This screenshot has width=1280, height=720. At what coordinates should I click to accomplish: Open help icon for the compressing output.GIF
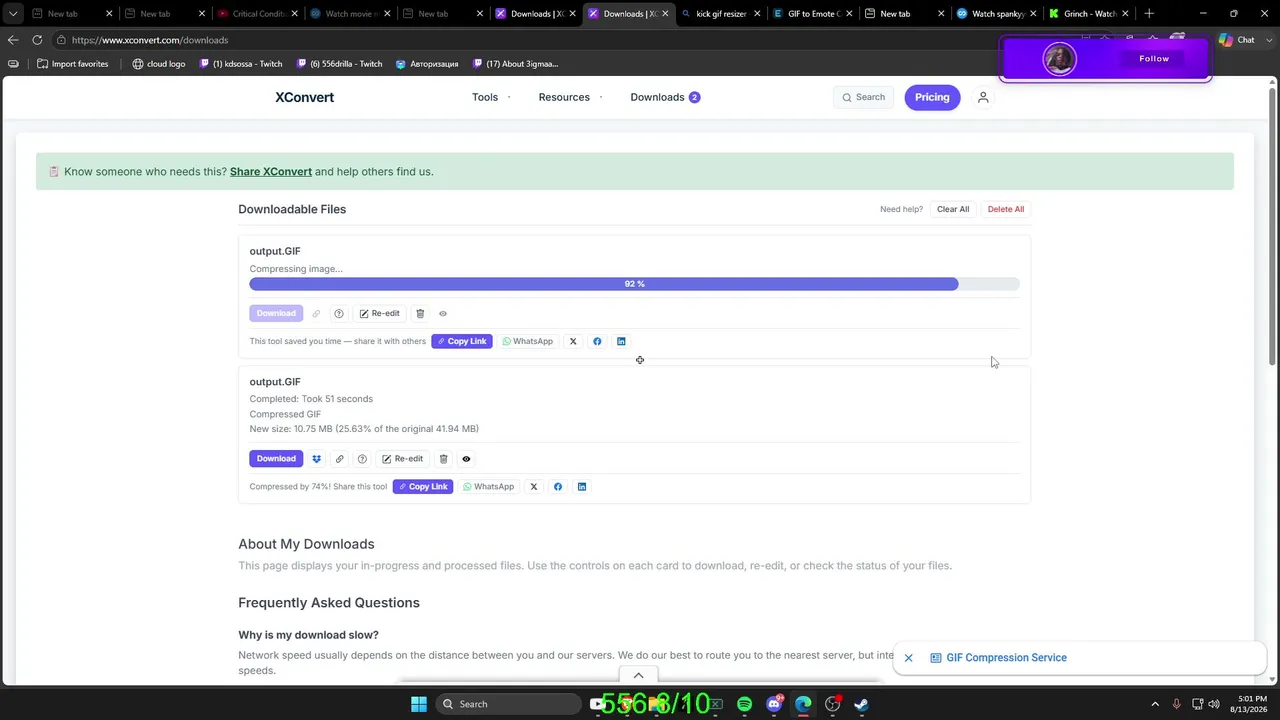tap(339, 314)
